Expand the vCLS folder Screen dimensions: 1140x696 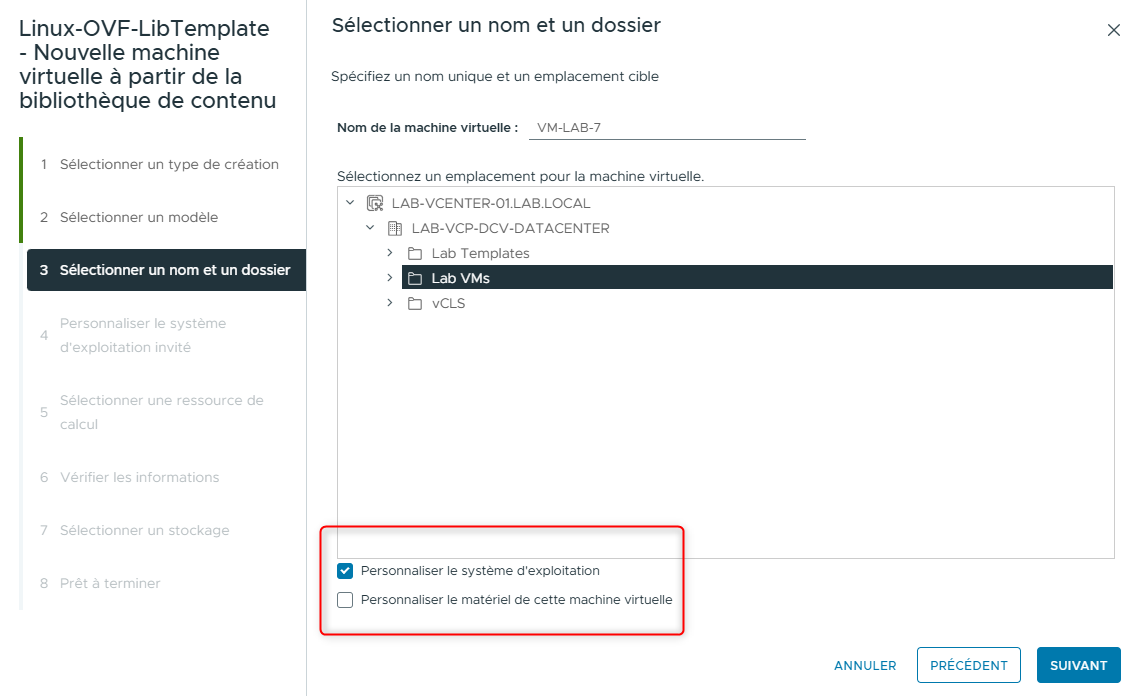(390, 303)
